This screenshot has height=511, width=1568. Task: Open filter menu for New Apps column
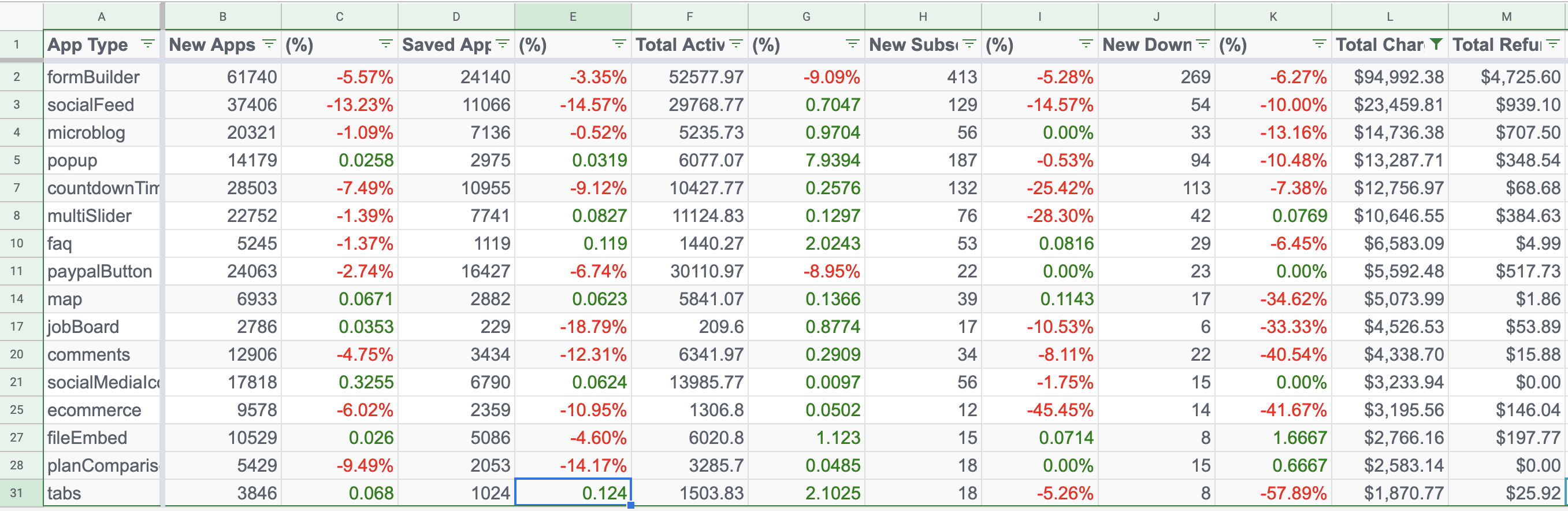click(x=269, y=44)
